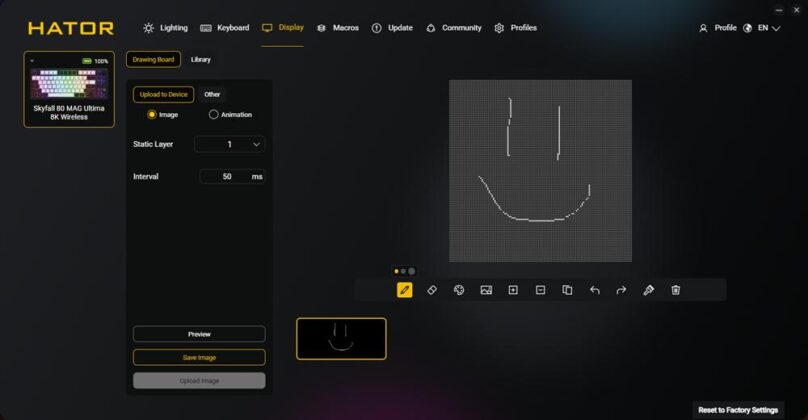Click the Preview button

pos(199,334)
